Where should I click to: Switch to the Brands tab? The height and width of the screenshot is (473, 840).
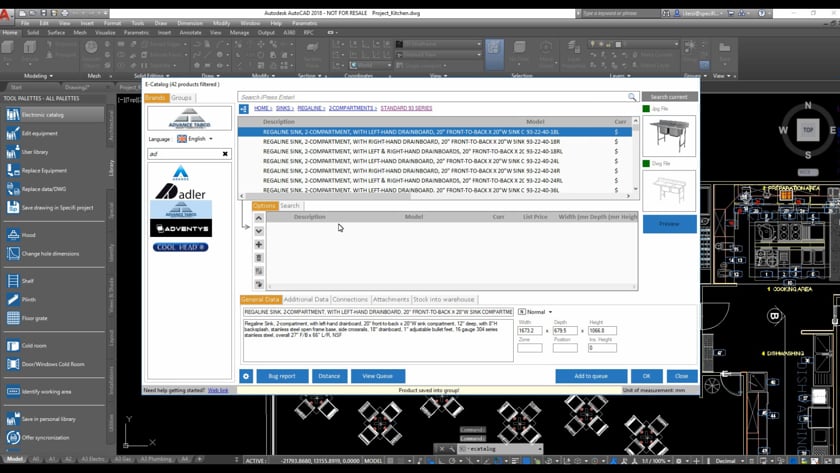156,97
